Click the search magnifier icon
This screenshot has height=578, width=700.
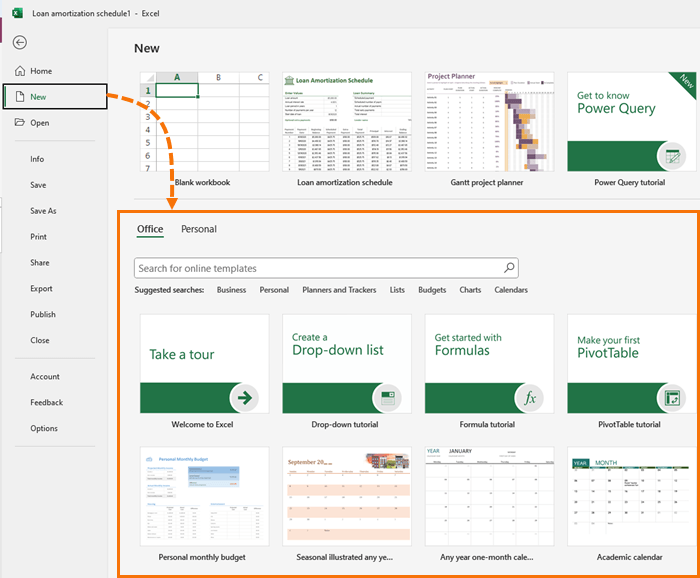coord(509,268)
